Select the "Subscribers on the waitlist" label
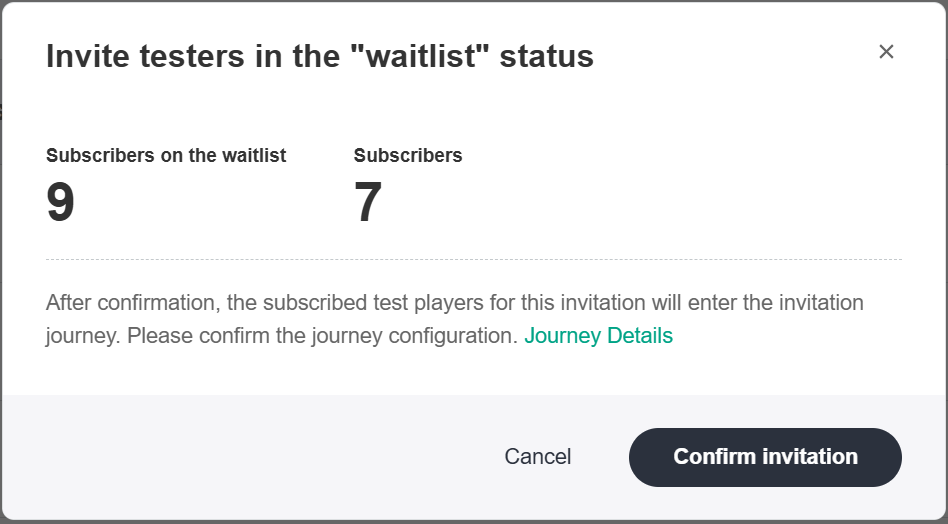 tap(166, 156)
